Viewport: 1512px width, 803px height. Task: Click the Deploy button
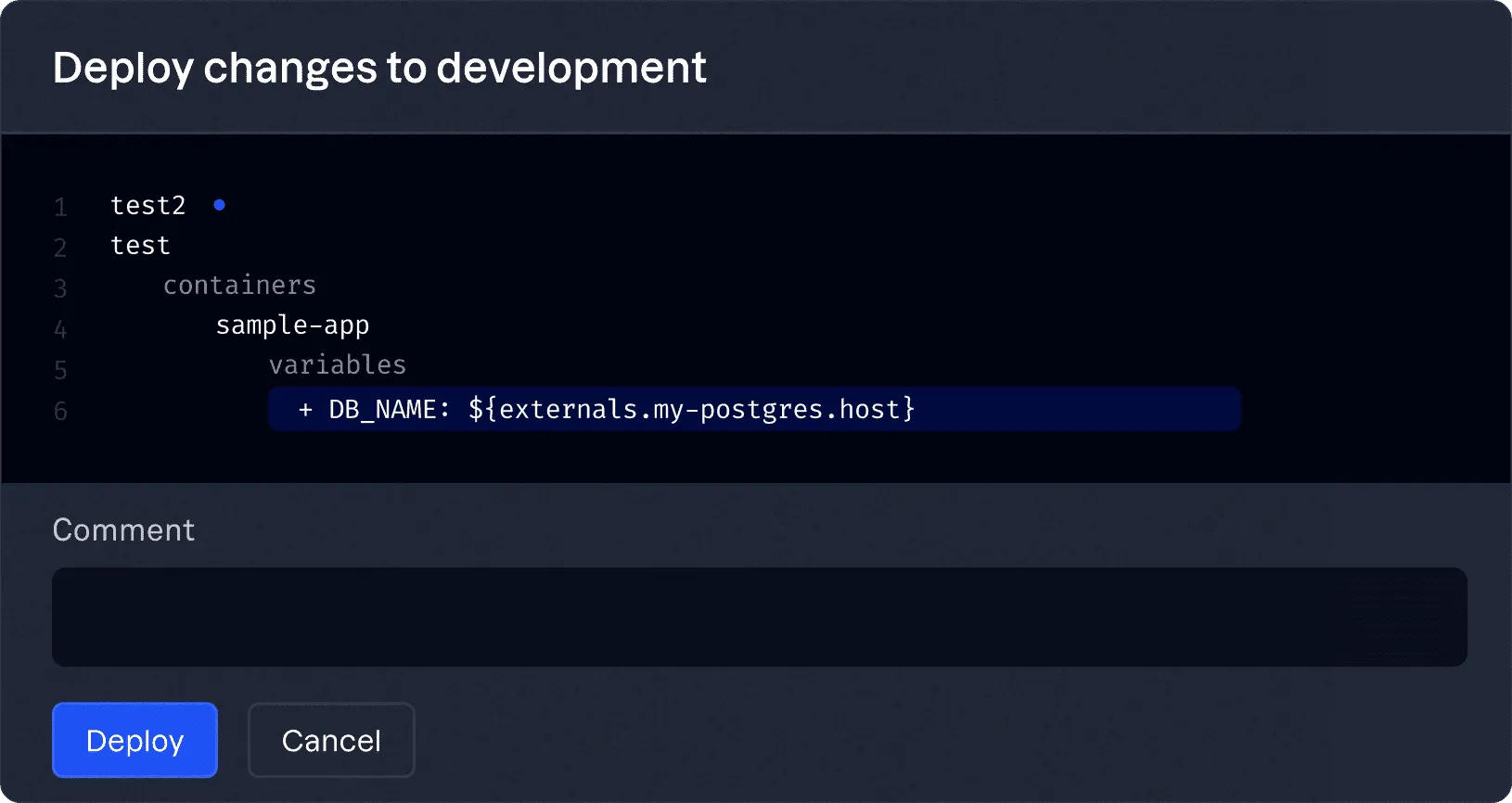tap(135, 740)
